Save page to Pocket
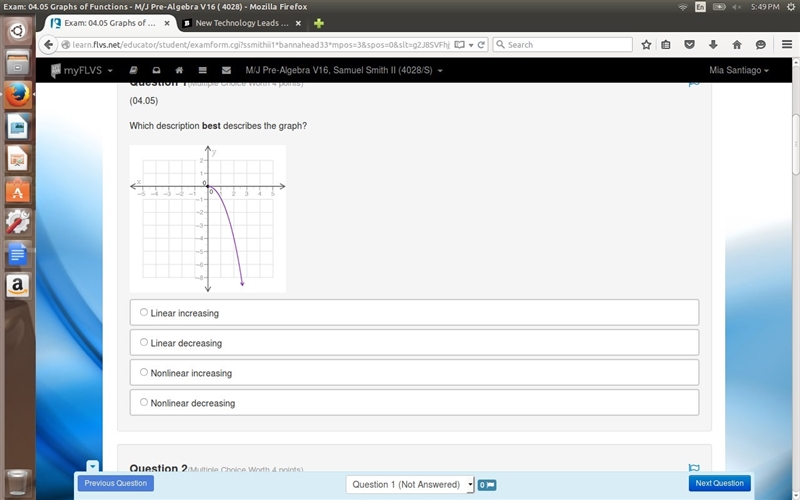 click(x=689, y=45)
